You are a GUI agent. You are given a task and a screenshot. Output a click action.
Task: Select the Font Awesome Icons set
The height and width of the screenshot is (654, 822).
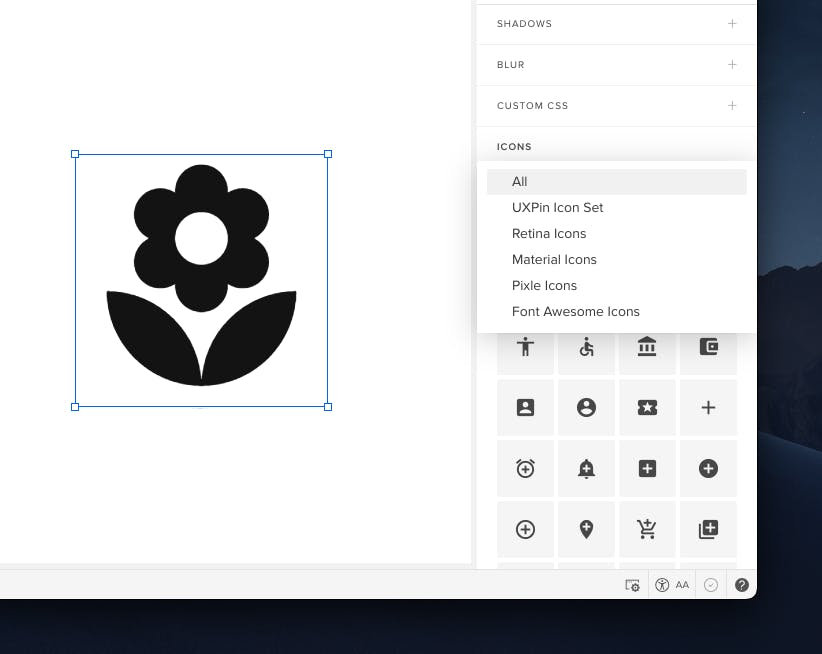tap(576, 311)
